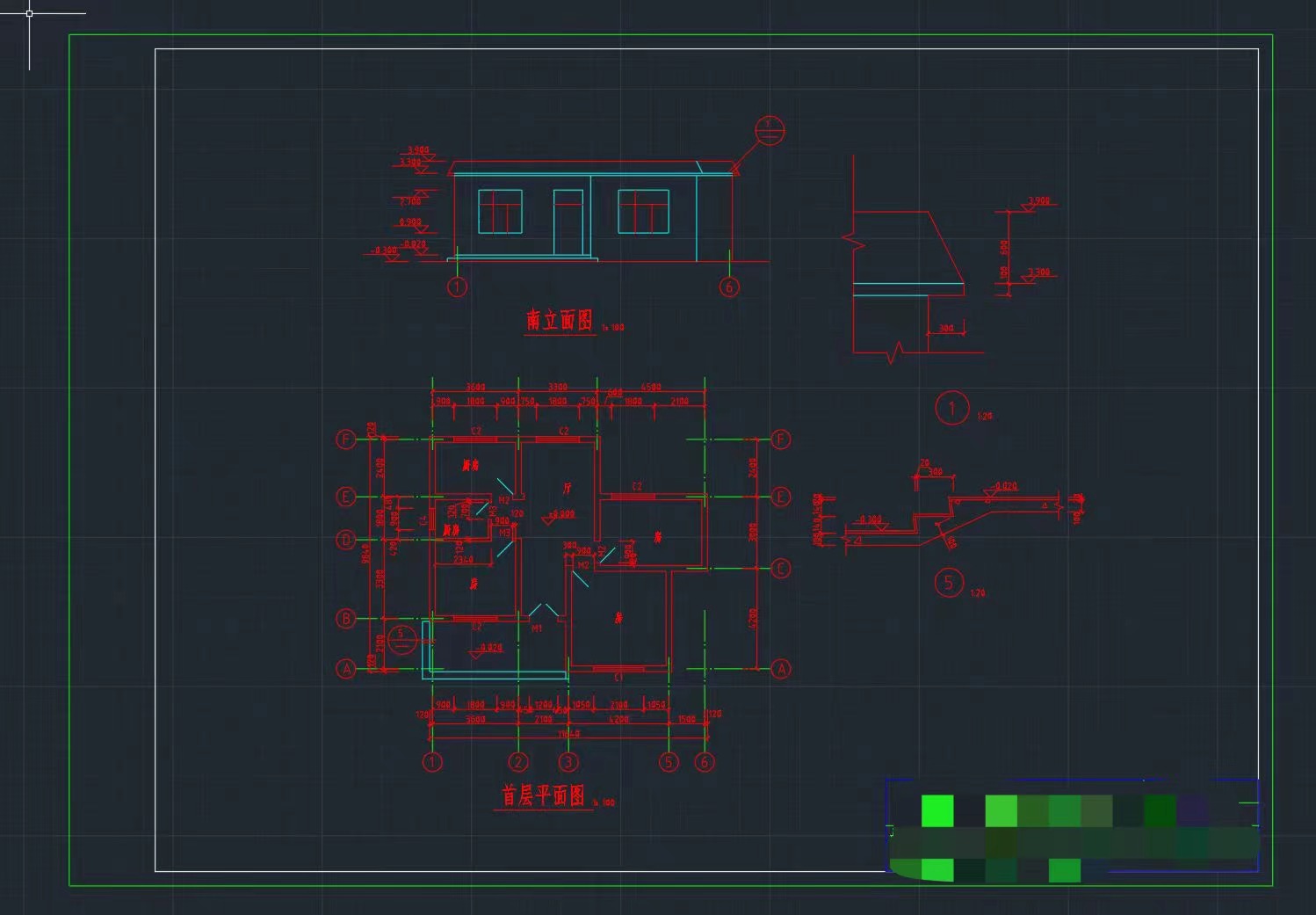
Task: Select the 4200 dimension right of the plan
Action: (753, 619)
